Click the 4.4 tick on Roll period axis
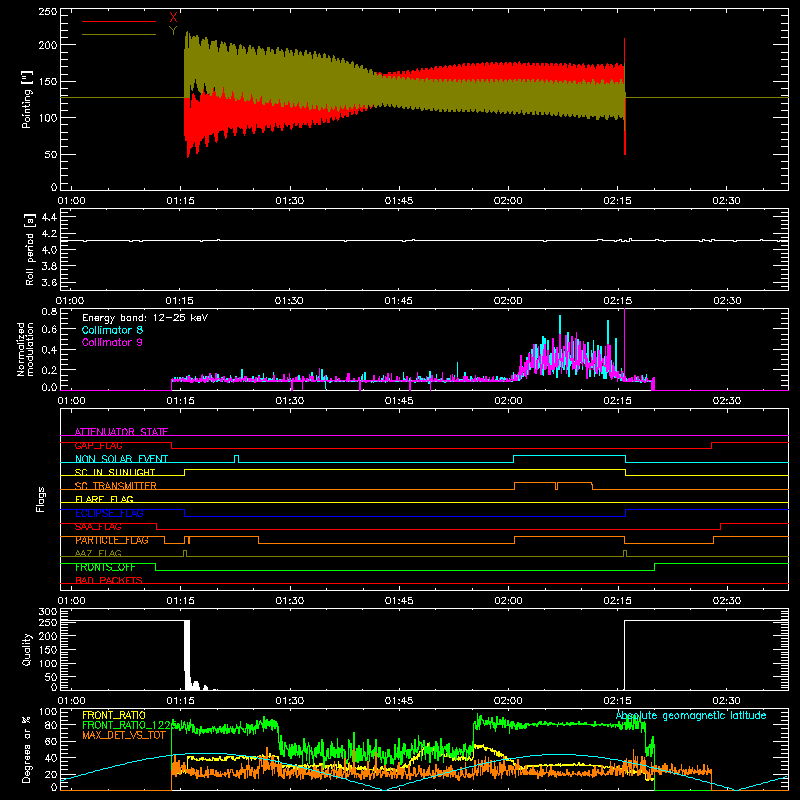Image resolution: width=800 pixels, height=800 pixels. pos(49,217)
